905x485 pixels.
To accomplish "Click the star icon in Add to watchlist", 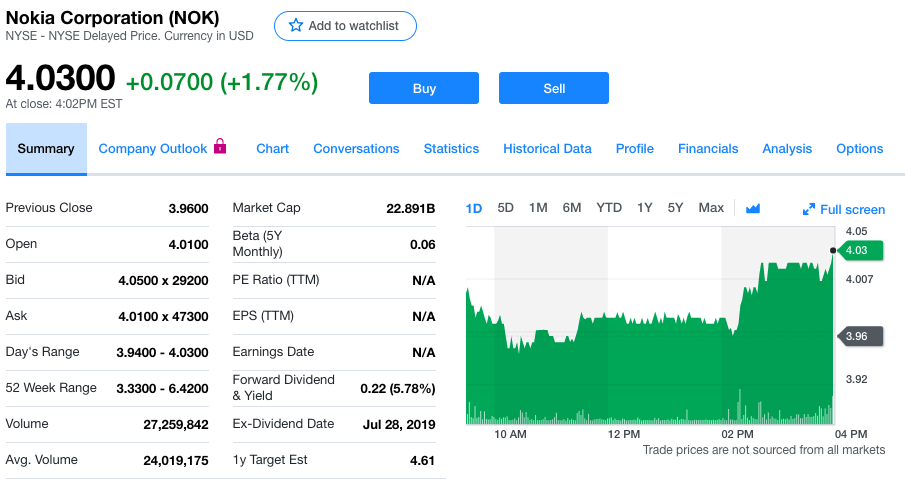I will click(296, 25).
